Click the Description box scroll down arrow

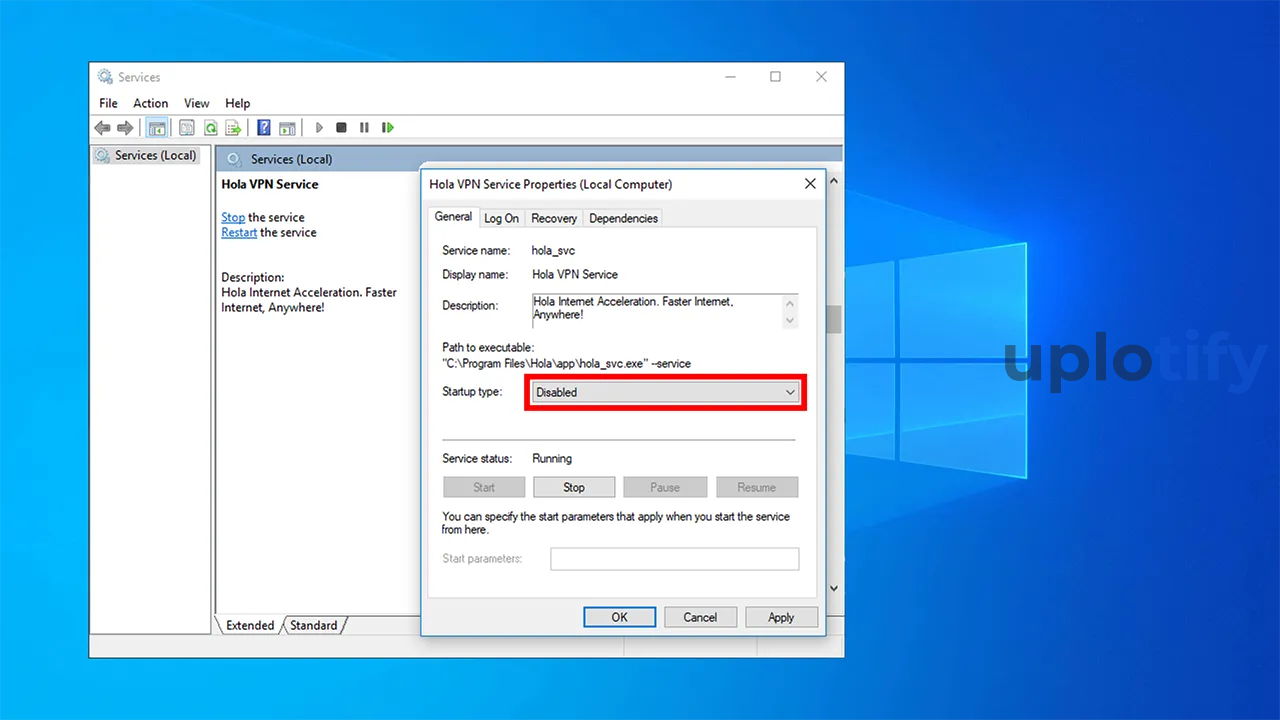(x=790, y=320)
